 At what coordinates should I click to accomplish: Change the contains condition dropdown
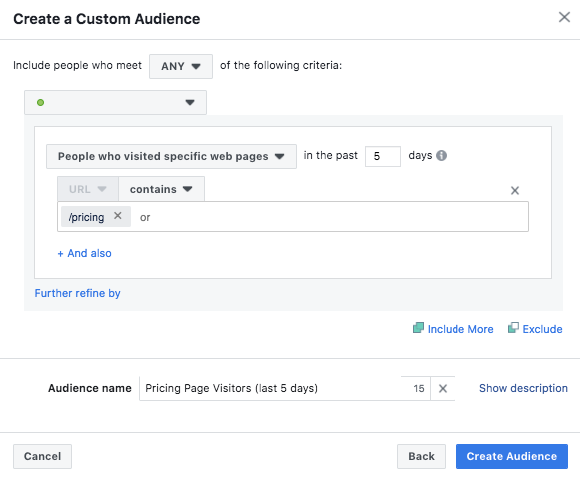pos(161,189)
